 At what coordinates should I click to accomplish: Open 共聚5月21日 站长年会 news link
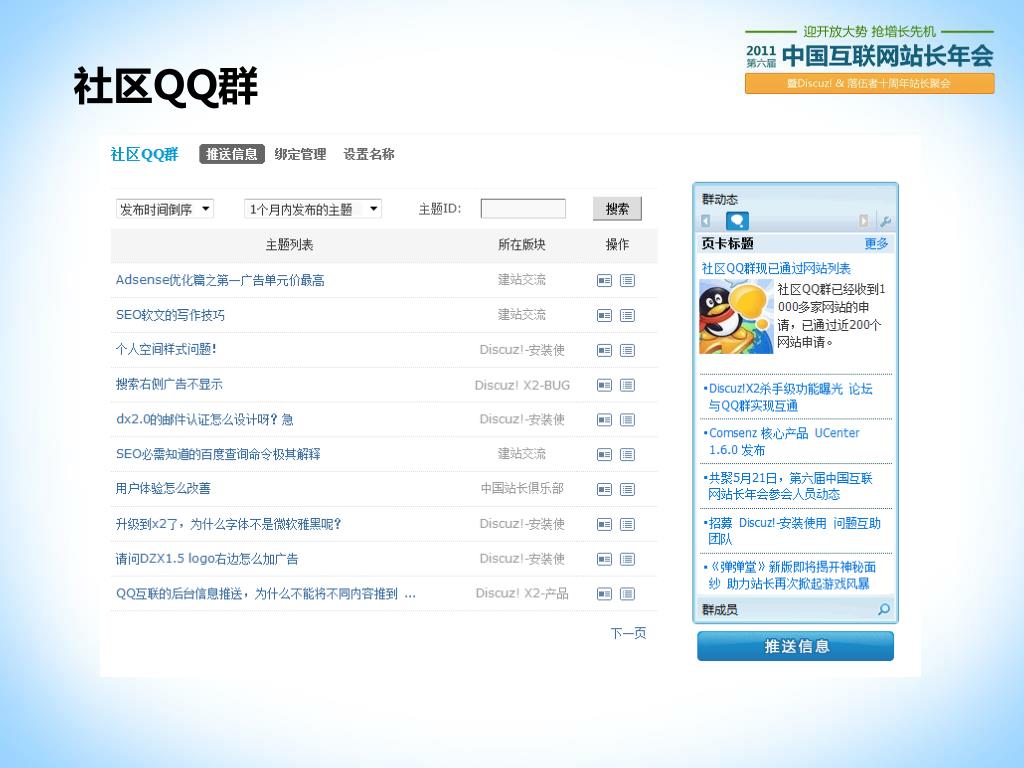[x=789, y=486]
